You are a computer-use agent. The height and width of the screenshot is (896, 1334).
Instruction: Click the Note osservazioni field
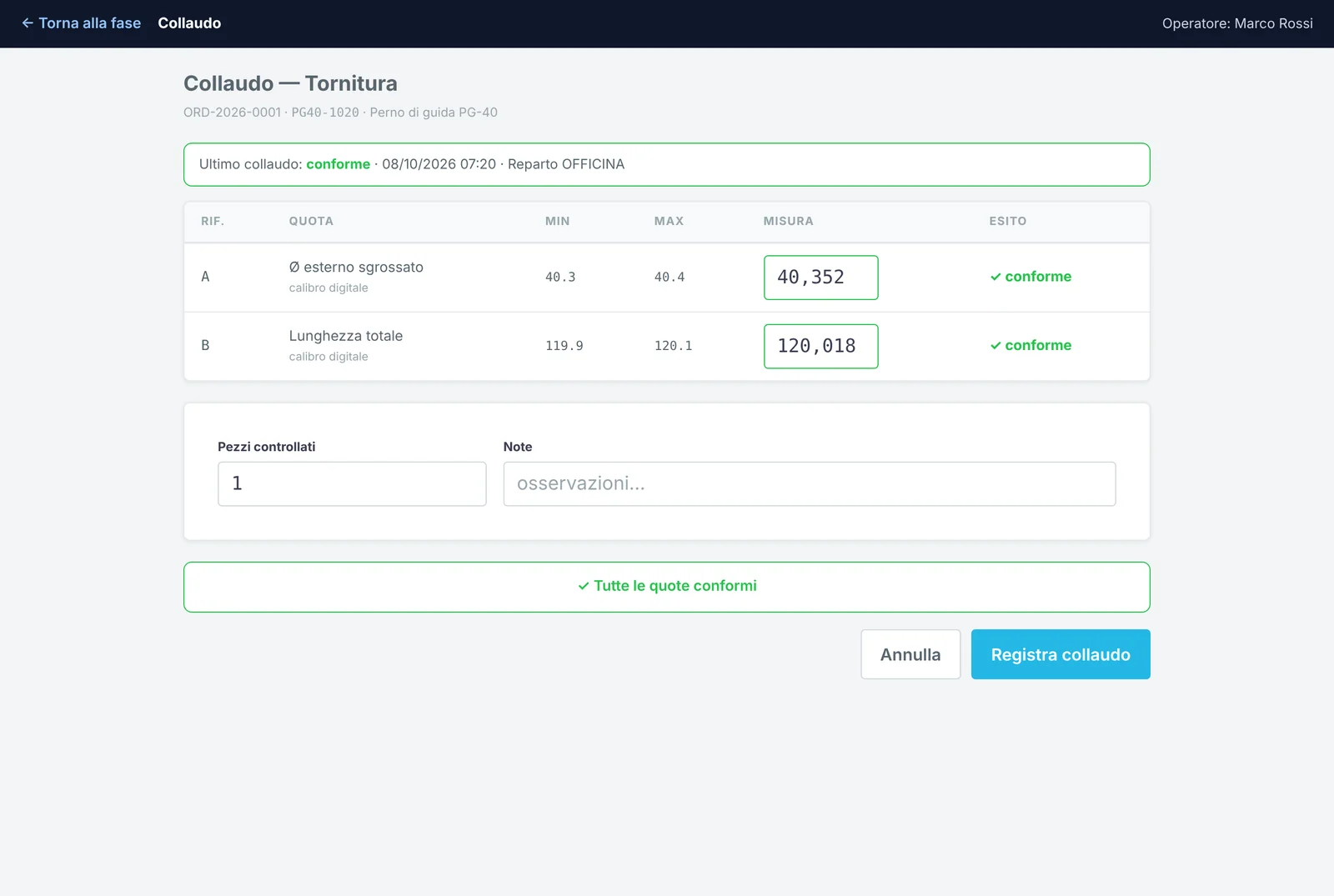tap(809, 483)
